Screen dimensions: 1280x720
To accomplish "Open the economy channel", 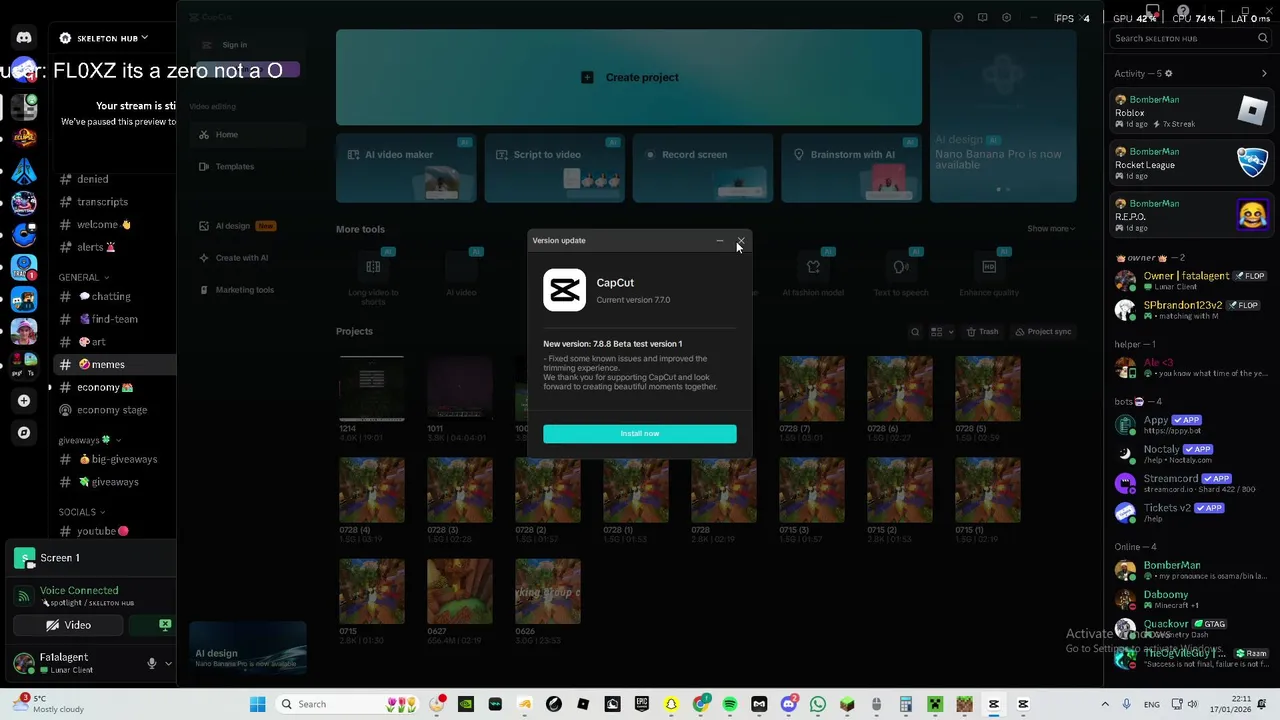I will (x=105, y=387).
